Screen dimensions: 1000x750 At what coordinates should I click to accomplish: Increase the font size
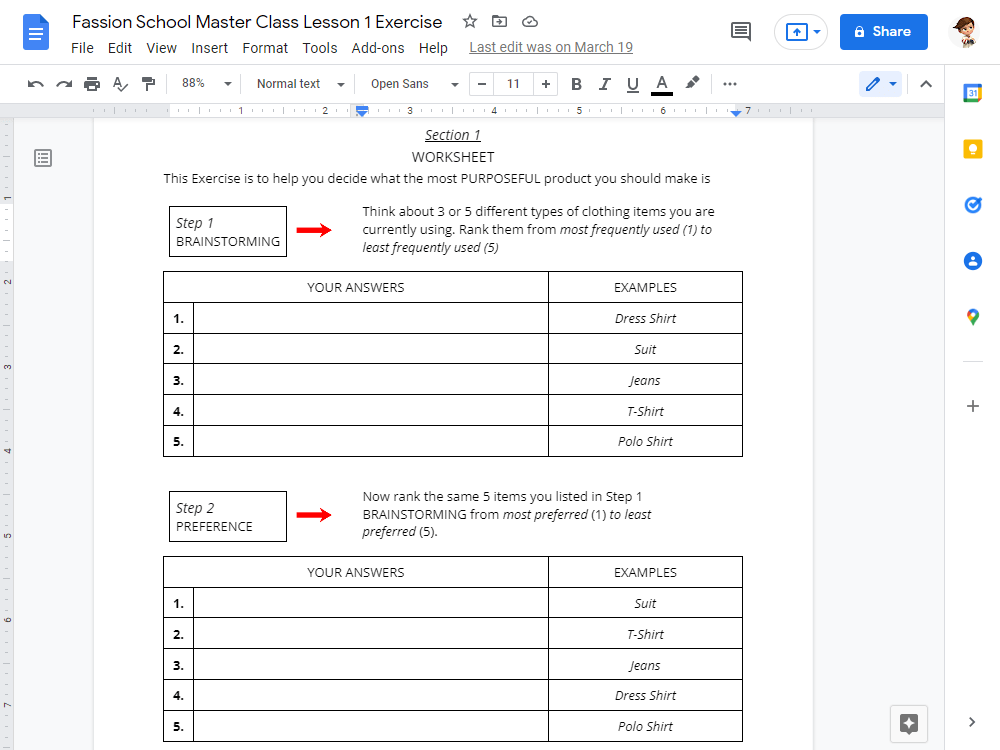tap(545, 84)
